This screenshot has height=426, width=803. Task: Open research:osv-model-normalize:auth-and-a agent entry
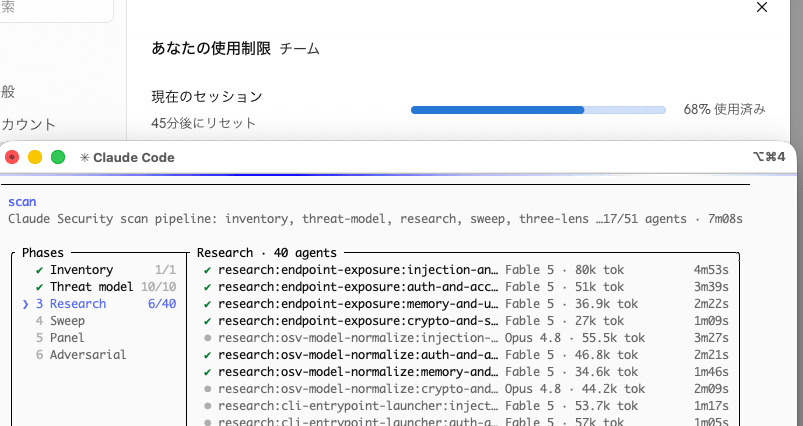(466, 354)
